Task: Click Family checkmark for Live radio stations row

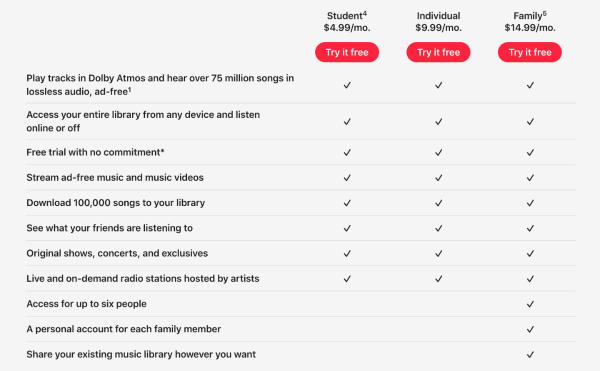Action: pyautogui.click(x=530, y=279)
